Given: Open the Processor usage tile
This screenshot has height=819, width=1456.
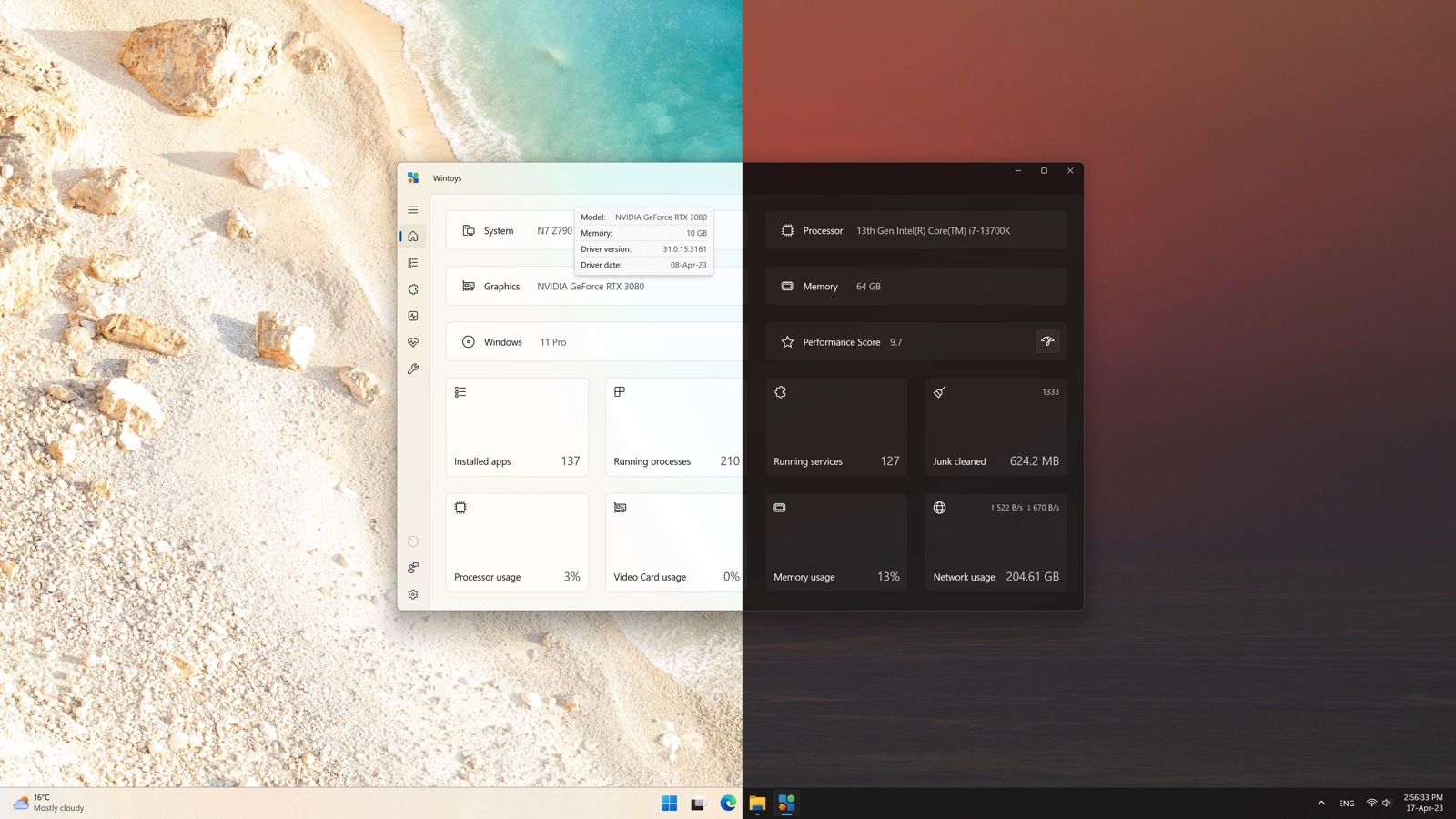Looking at the screenshot, I should tap(517, 542).
